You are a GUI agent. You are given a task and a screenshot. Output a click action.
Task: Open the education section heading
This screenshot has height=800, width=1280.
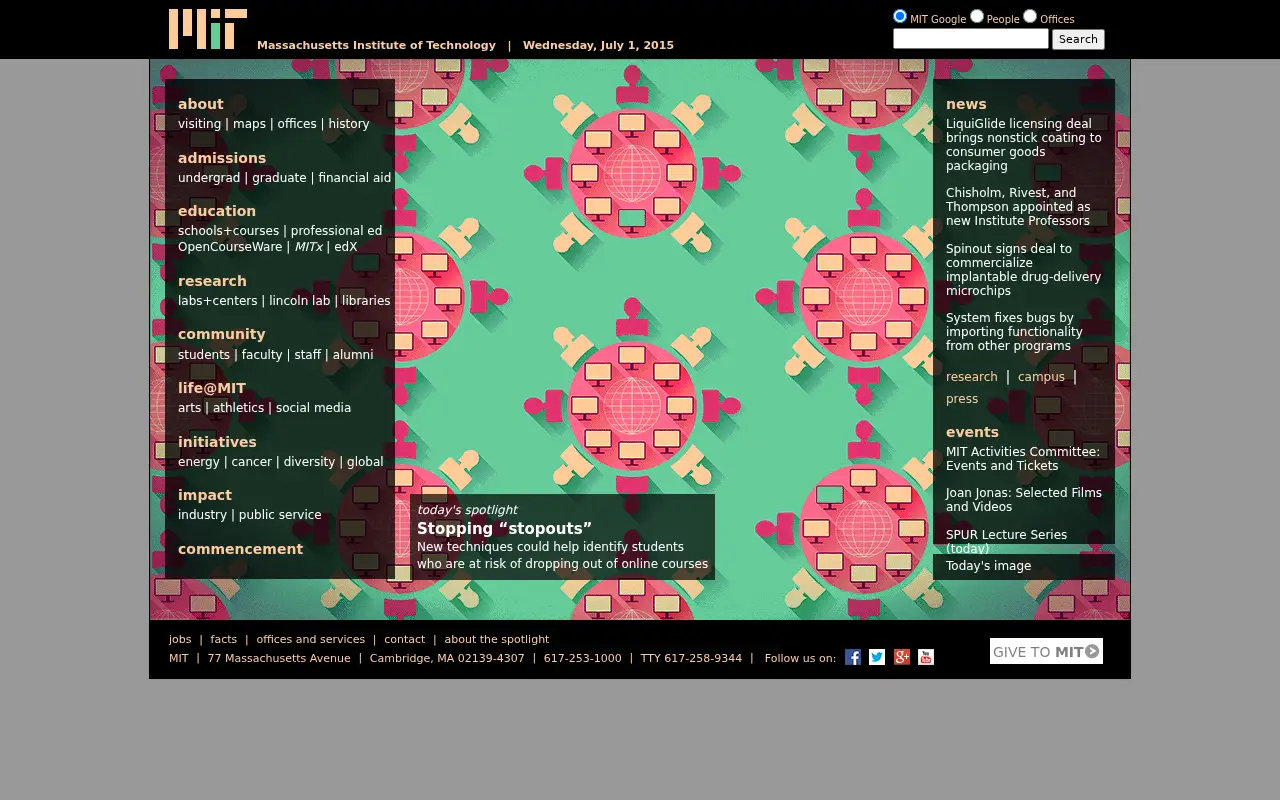[217, 211]
